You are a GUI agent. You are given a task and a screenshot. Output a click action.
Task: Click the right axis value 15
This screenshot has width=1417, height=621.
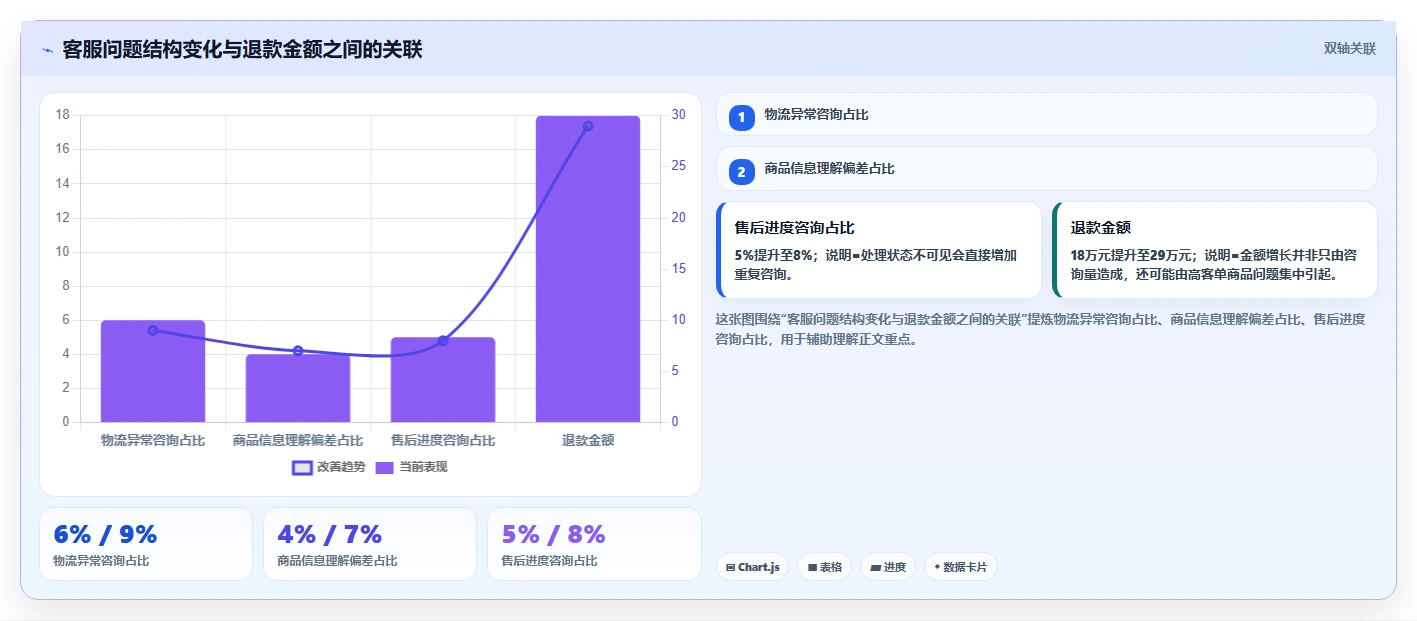(678, 269)
